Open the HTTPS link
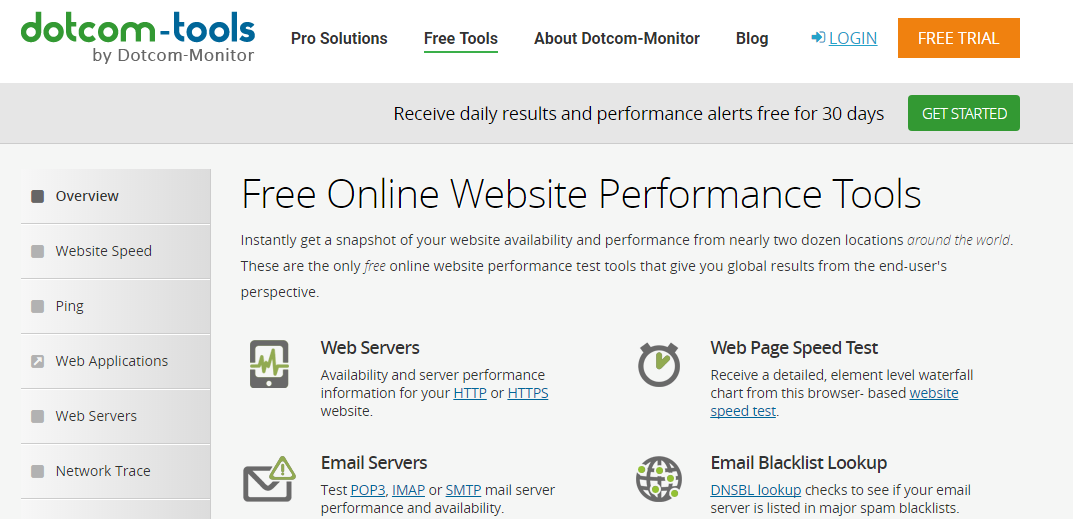Image resolution: width=1073 pixels, height=519 pixels. 528,394
